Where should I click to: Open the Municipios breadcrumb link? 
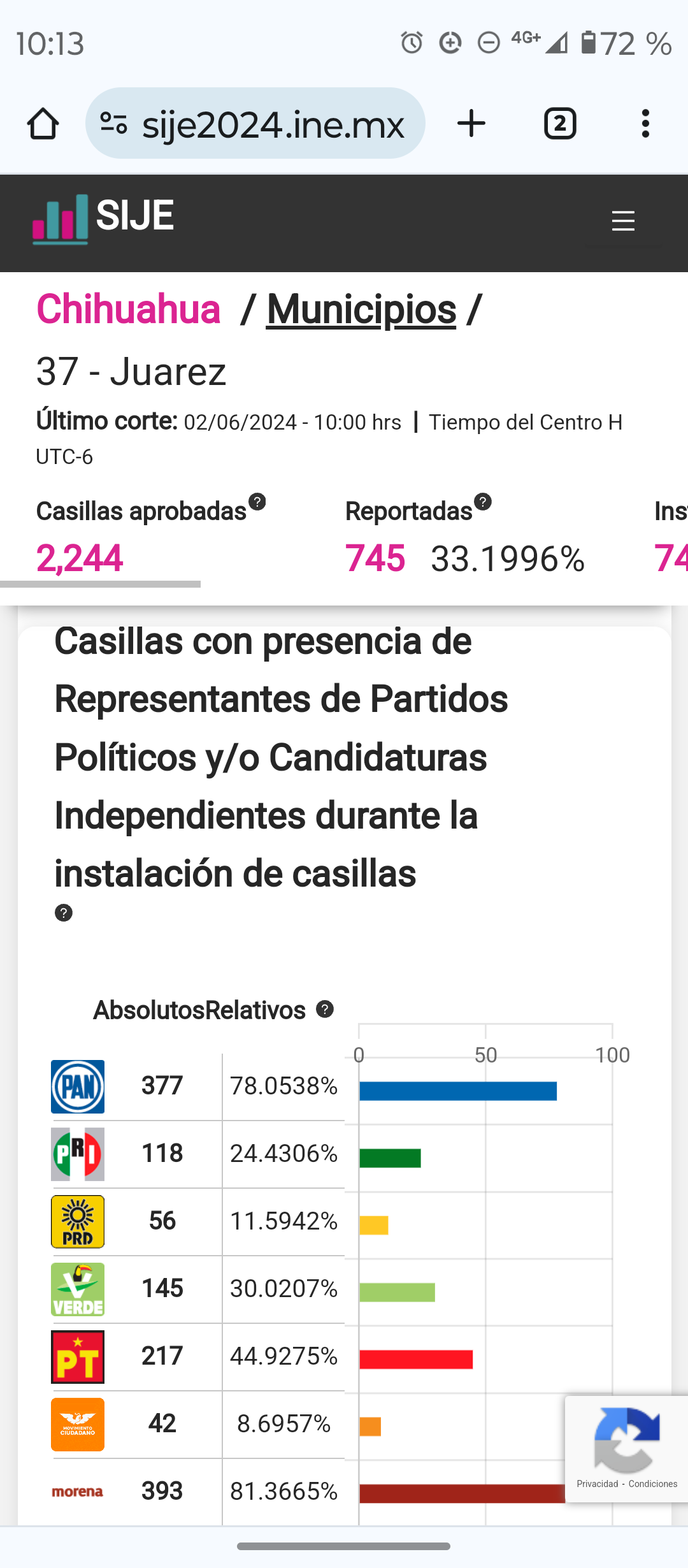click(361, 310)
